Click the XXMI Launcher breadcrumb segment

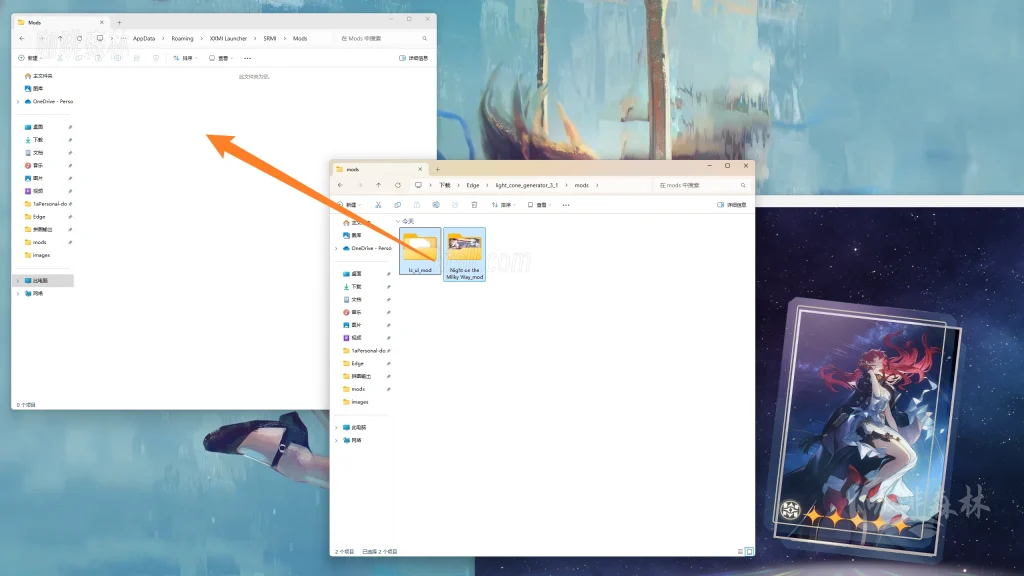228,38
